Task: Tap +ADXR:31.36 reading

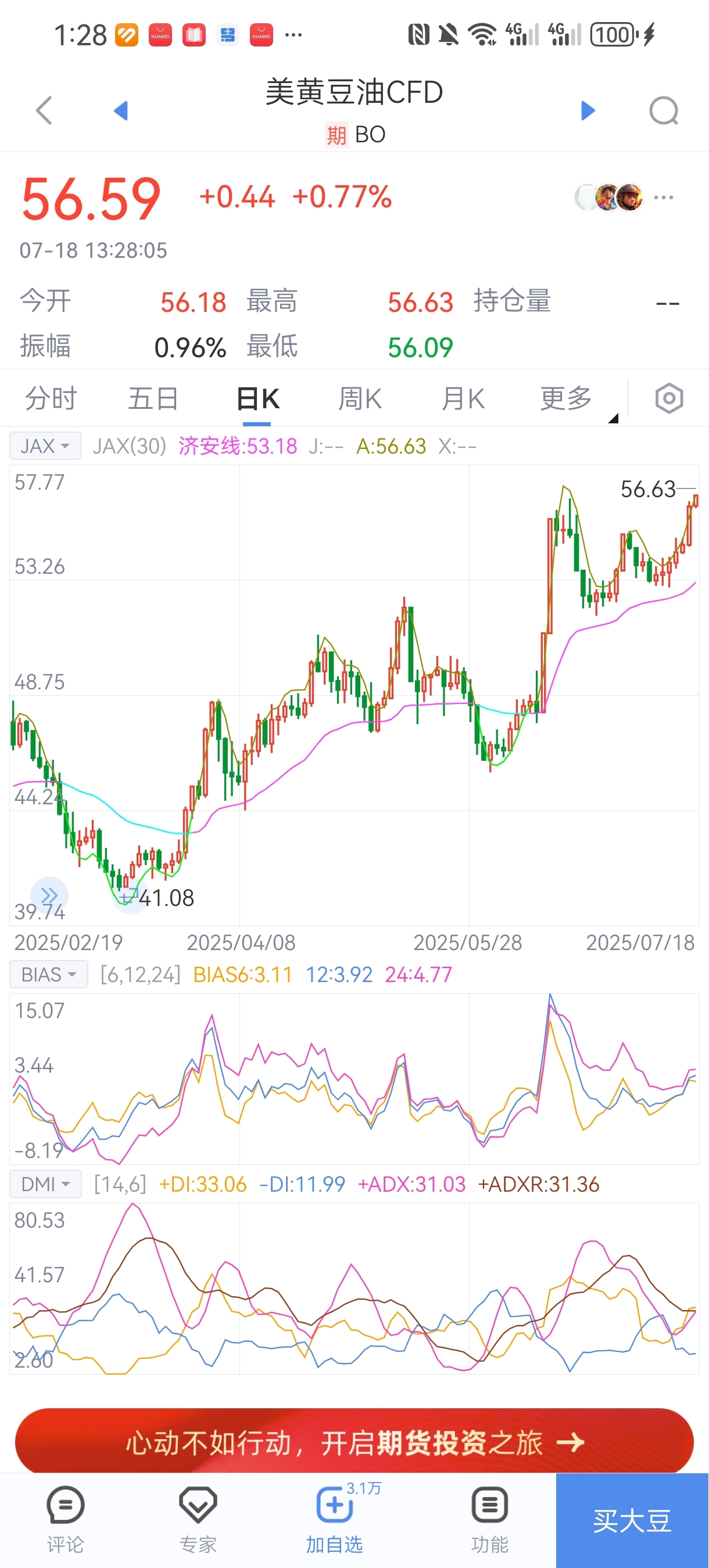Action: (539, 1184)
